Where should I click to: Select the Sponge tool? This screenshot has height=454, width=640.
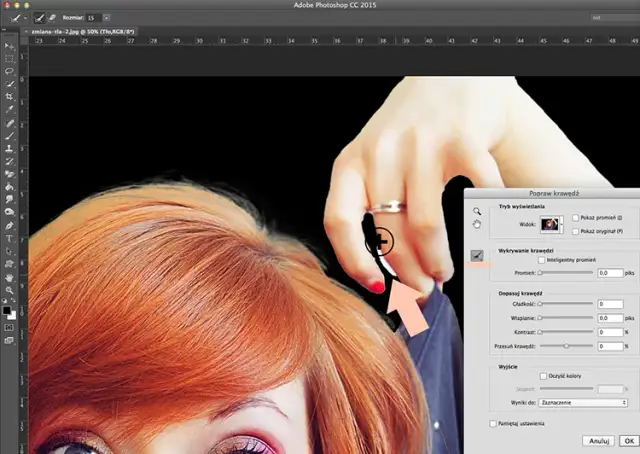(x=9, y=212)
